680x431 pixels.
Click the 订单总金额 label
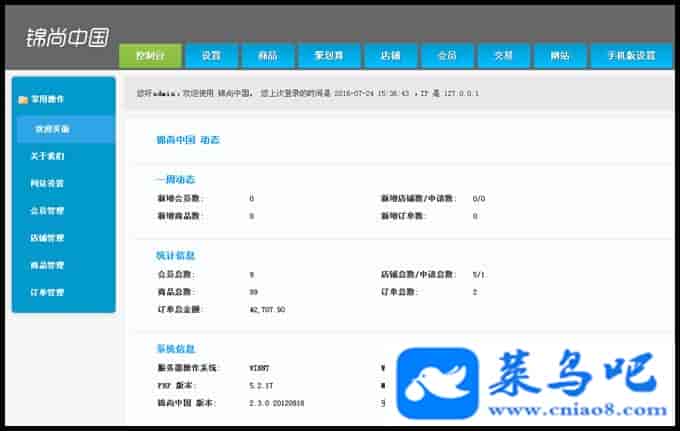180,309
